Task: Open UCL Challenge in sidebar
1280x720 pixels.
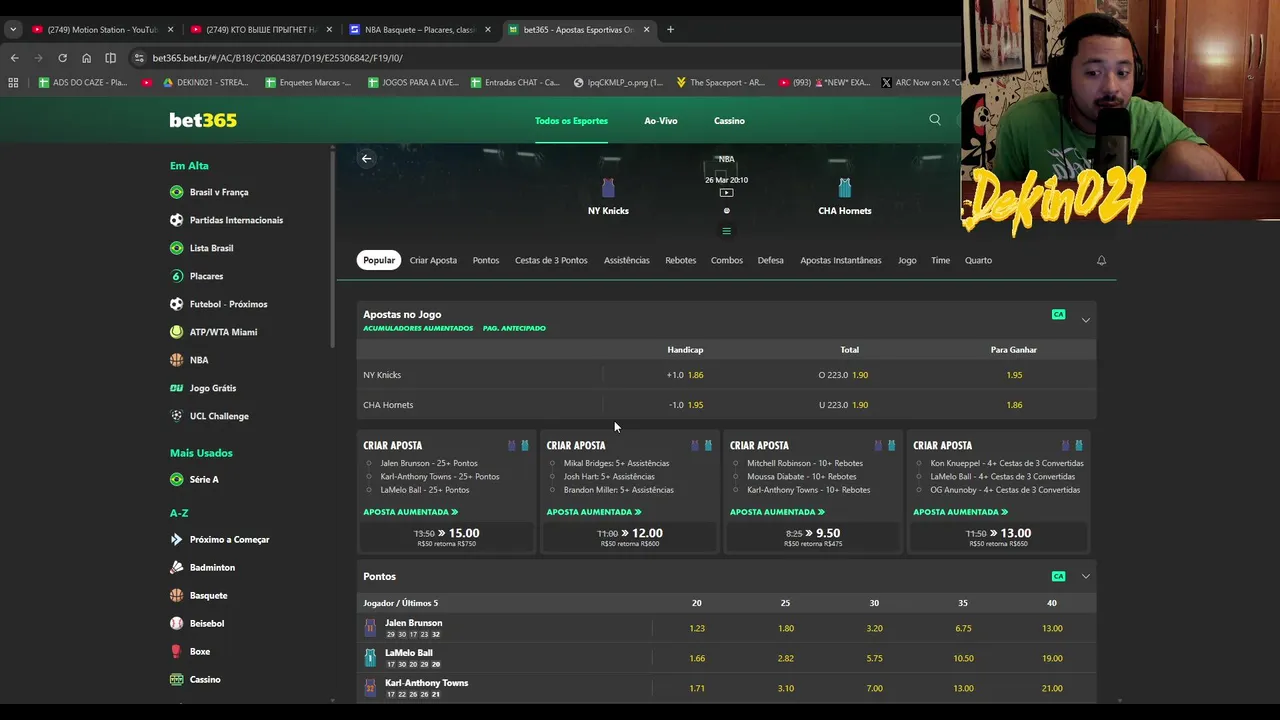Action: 219,416
